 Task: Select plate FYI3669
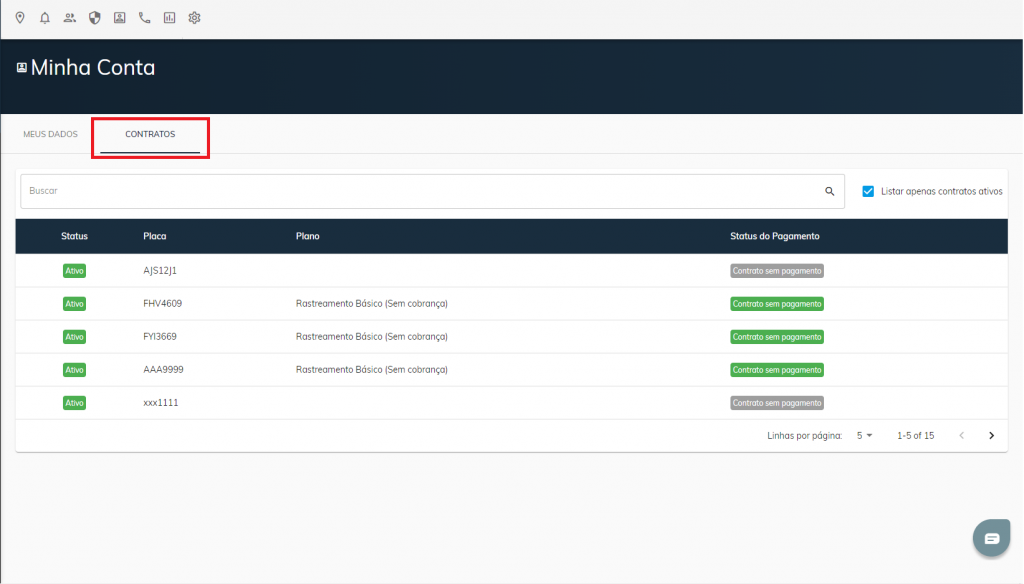click(160, 337)
